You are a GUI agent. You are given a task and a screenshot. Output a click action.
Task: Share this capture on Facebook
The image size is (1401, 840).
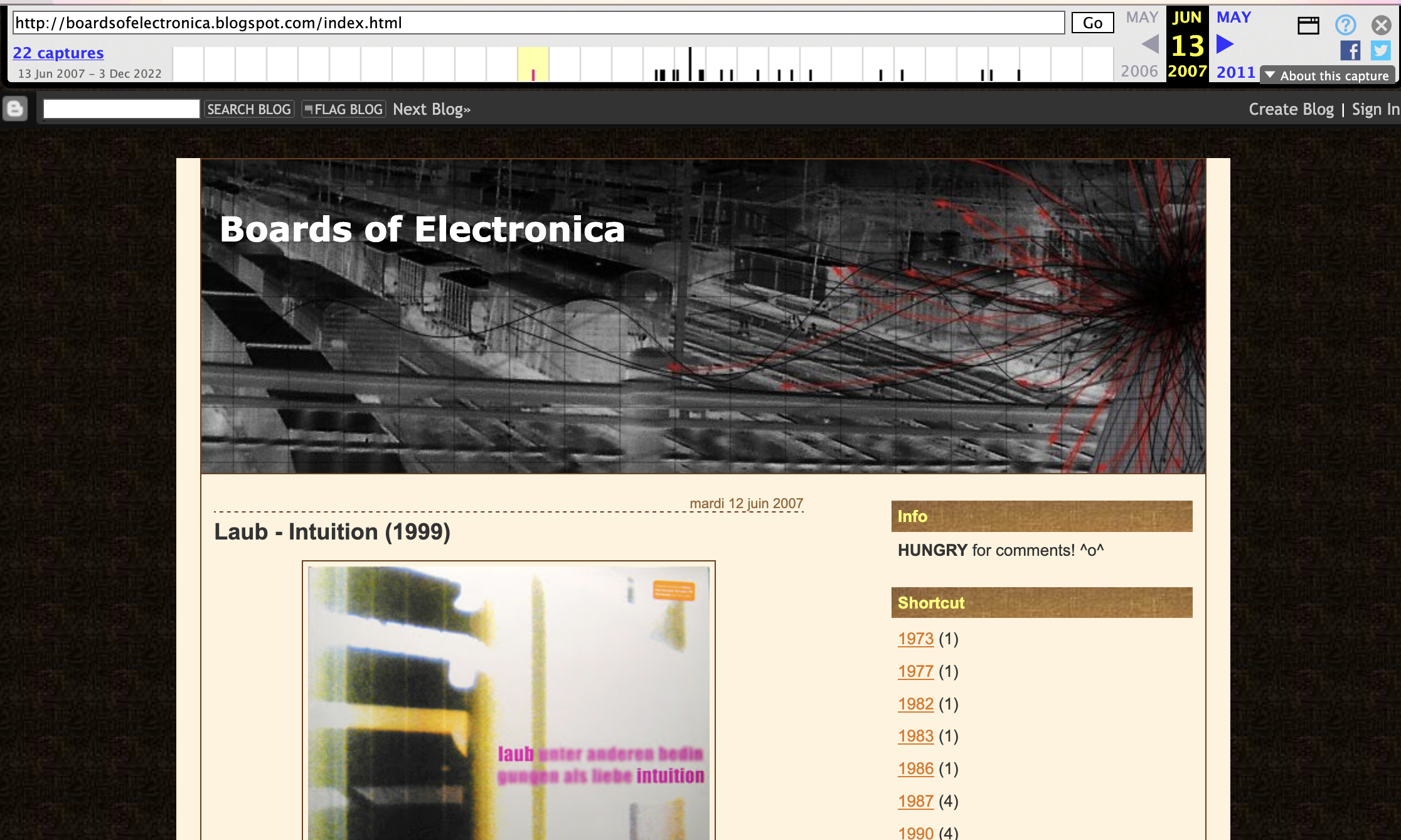[x=1350, y=50]
